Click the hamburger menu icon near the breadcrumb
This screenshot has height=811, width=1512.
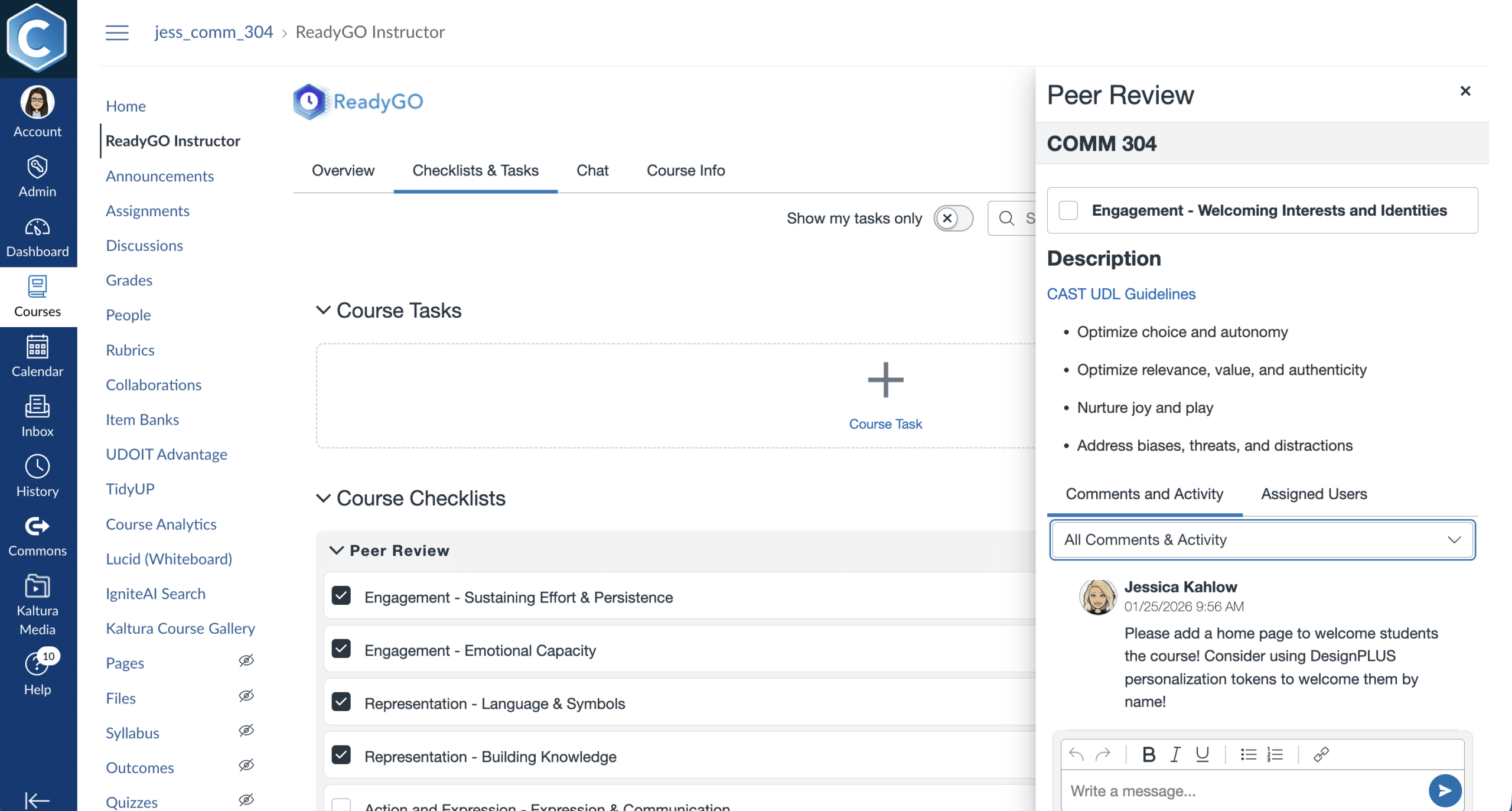click(117, 32)
